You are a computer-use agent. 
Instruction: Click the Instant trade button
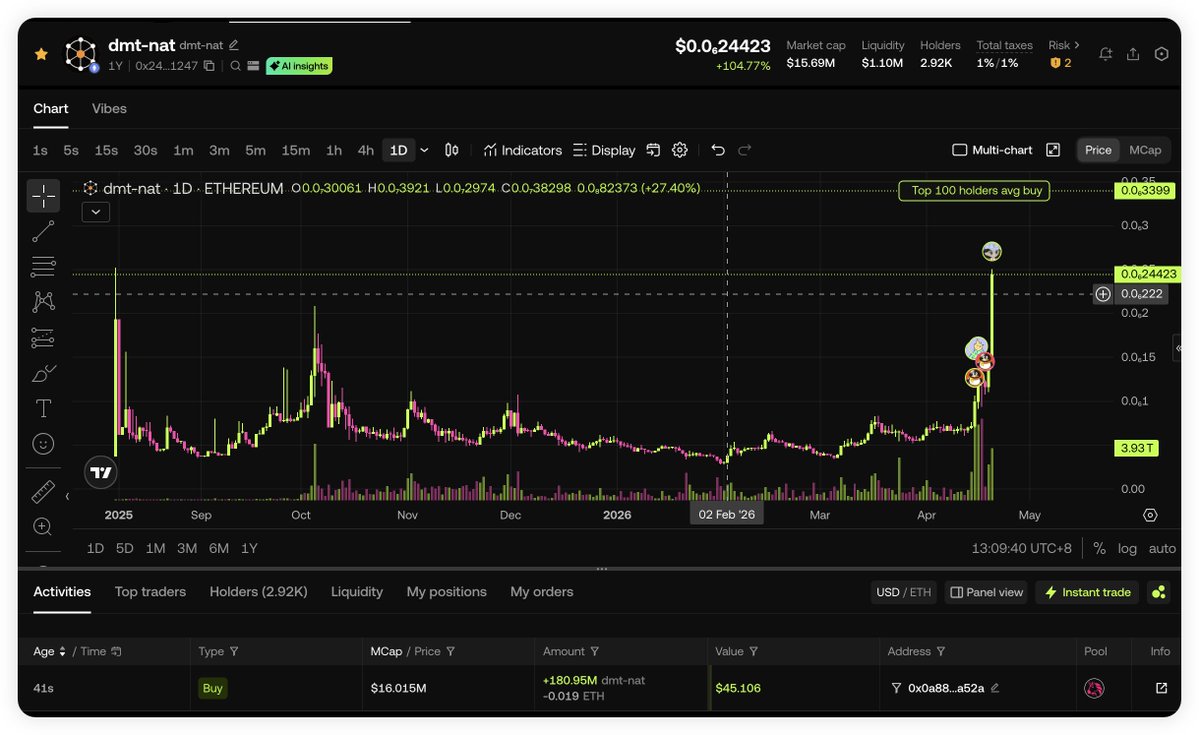click(x=1087, y=592)
